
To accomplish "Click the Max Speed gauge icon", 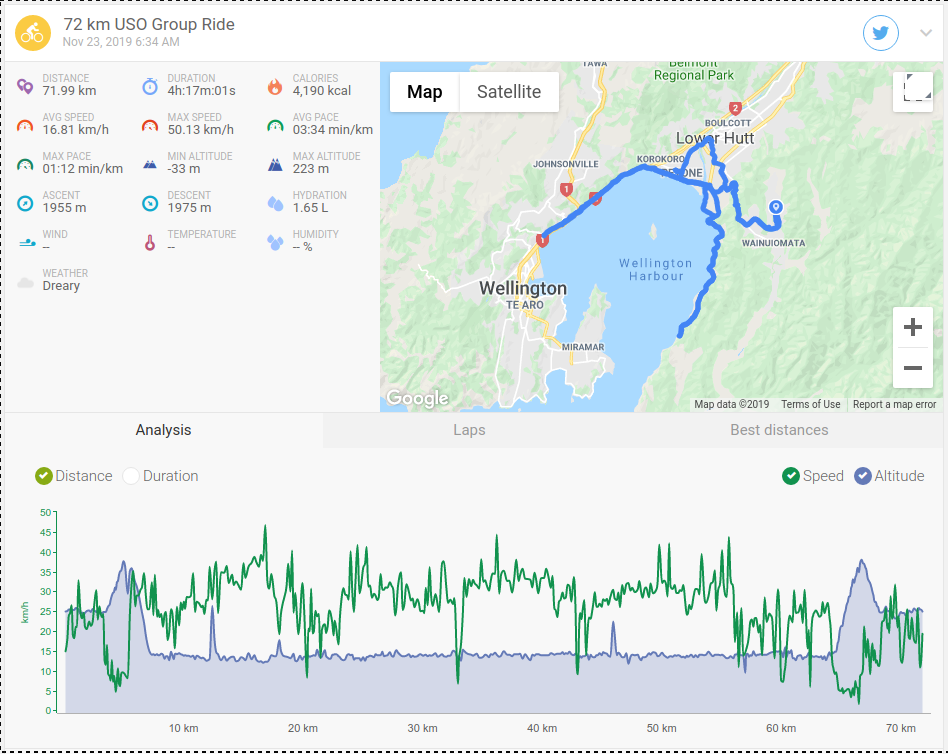I will click(150, 126).
